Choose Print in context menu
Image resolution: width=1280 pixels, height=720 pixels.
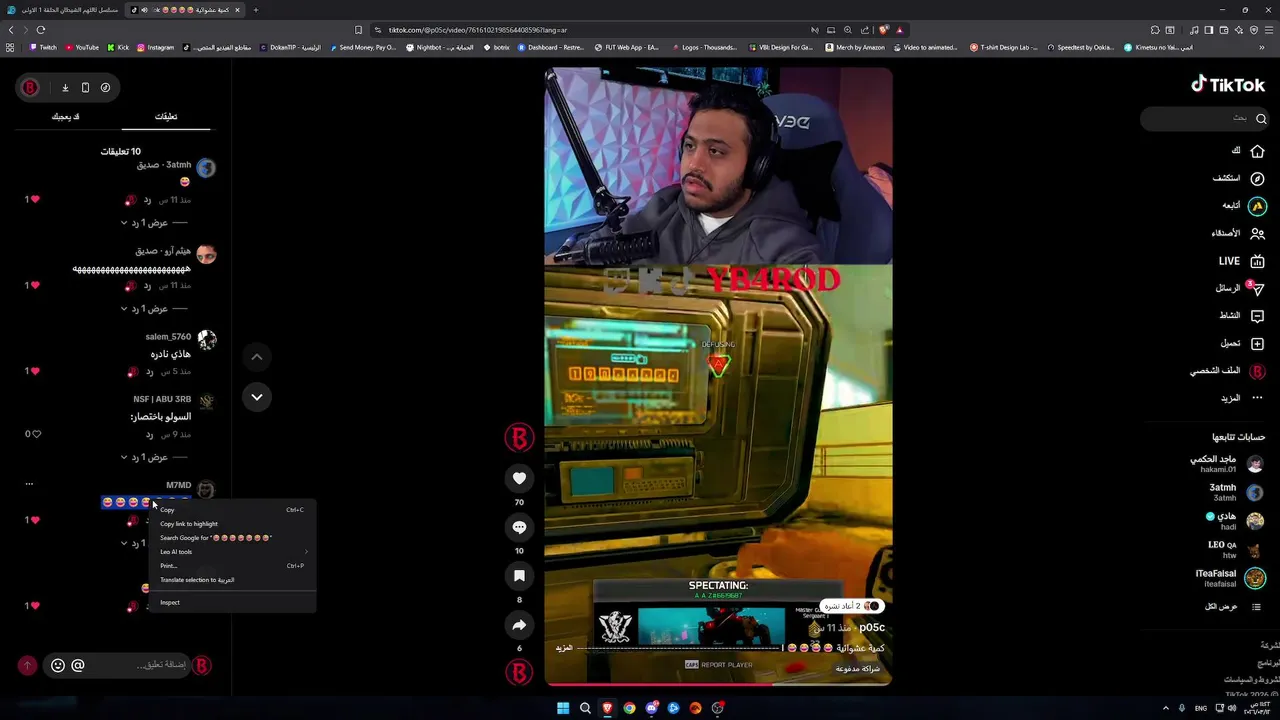[232, 566]
